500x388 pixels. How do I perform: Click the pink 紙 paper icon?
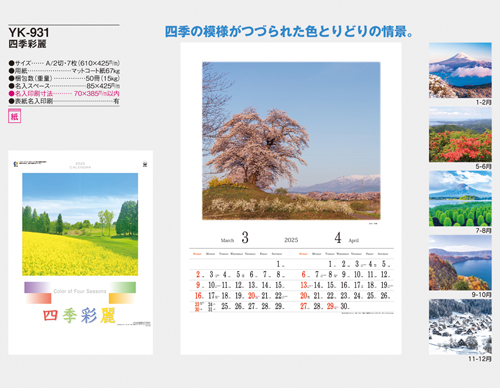click(14, 117)
